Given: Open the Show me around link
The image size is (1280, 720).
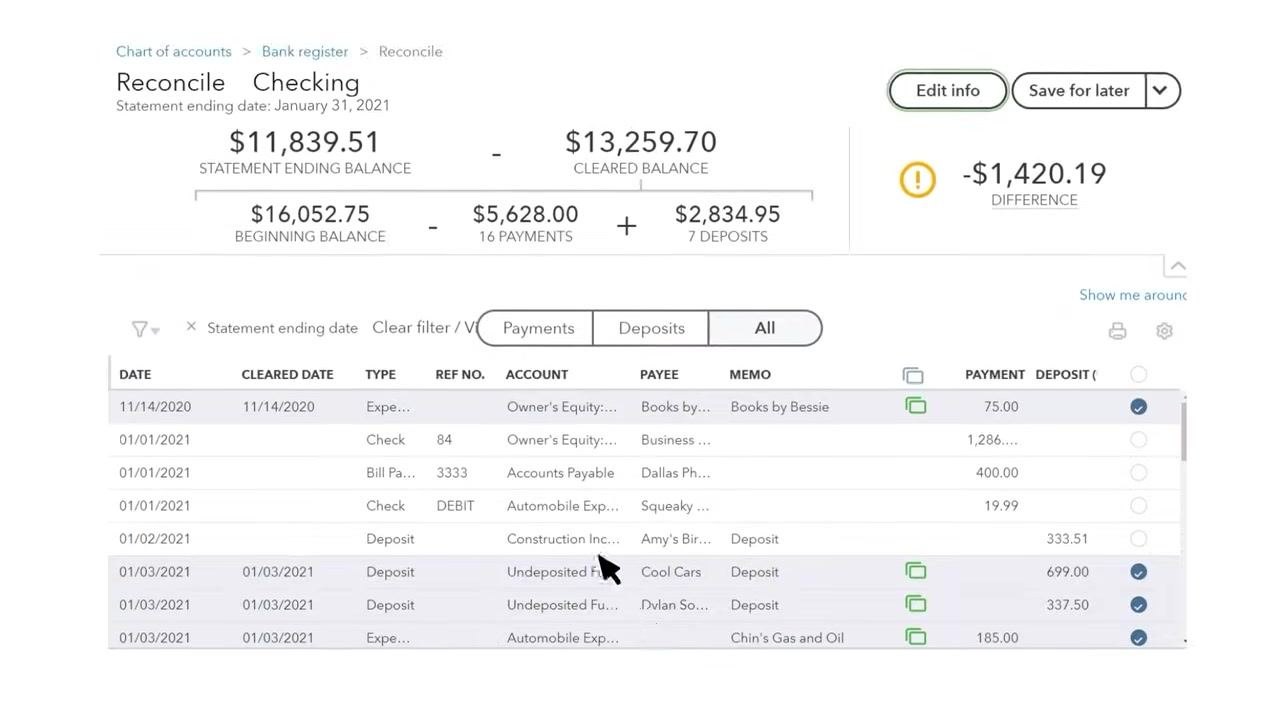Looking at the screenshot, I should [x=1133, y=295].
